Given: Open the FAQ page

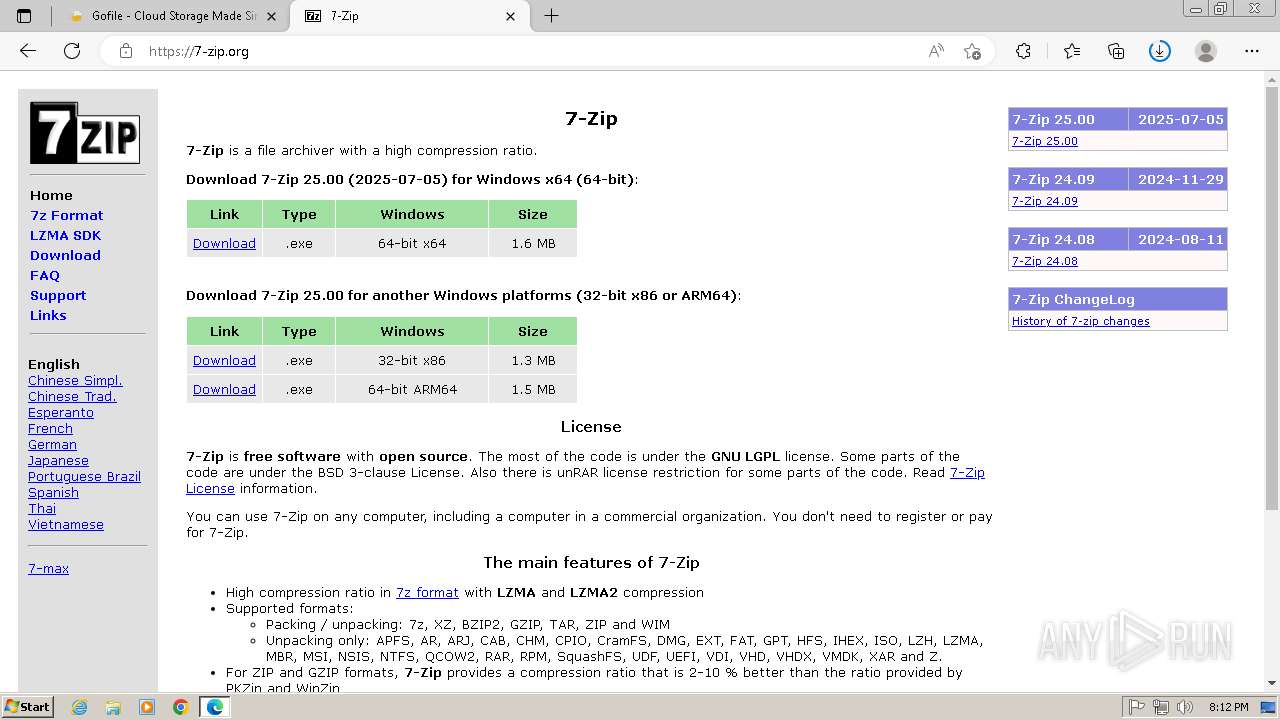Looking at the screenshot, I should coord(45,275).
